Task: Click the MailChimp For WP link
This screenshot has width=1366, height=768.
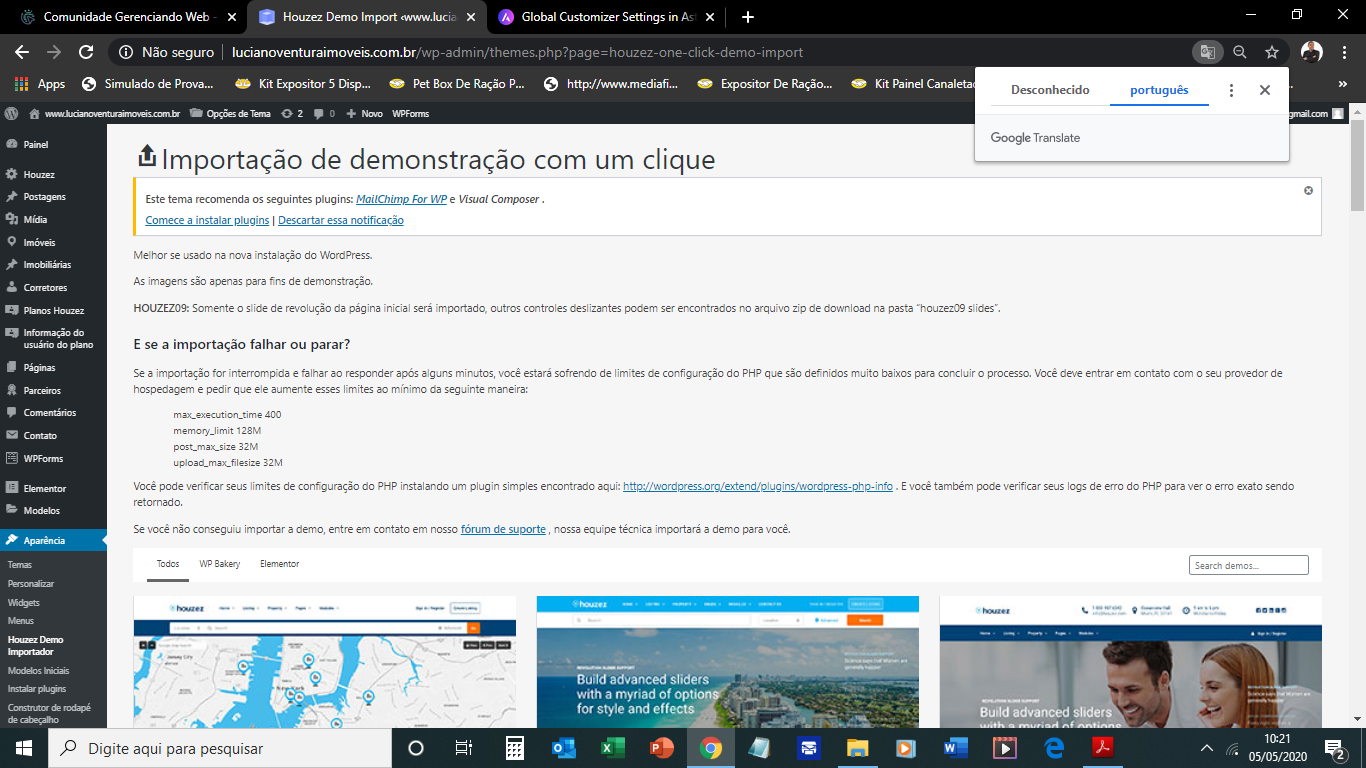Action: click(401, 199)
